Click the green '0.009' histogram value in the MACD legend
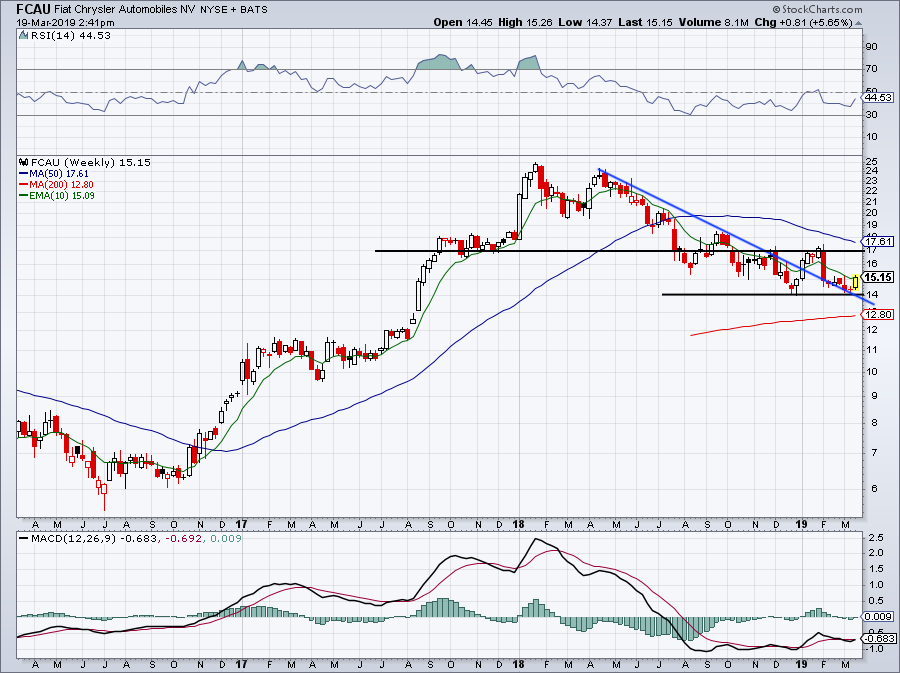900x673 pixels. click(226, 539)
